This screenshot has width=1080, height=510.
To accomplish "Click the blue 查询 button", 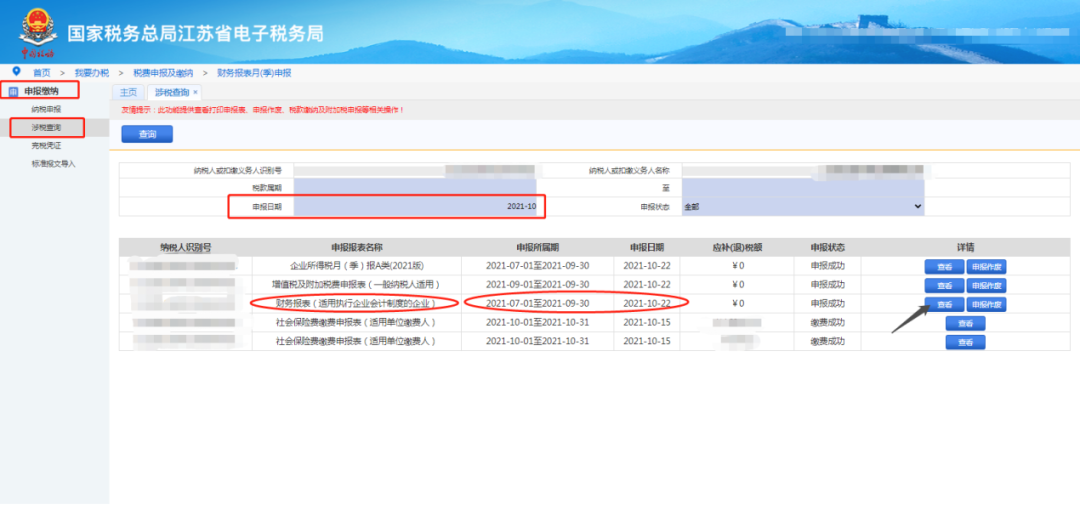I will (147, 134).
